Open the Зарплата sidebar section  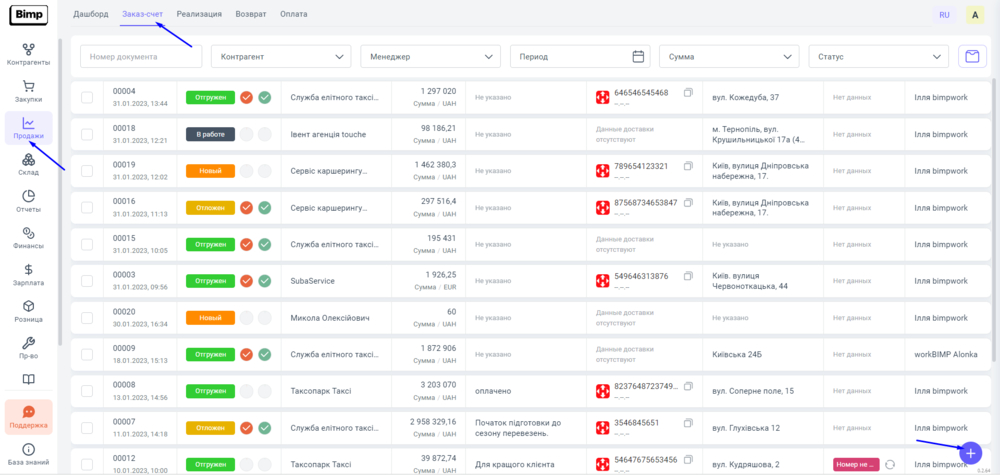click(x=28, y=275)
